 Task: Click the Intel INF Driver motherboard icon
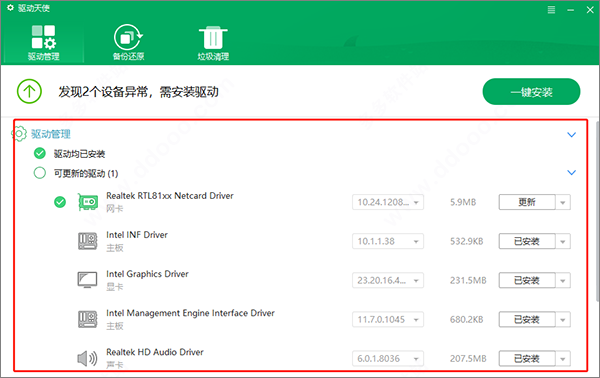coord(88,241)
